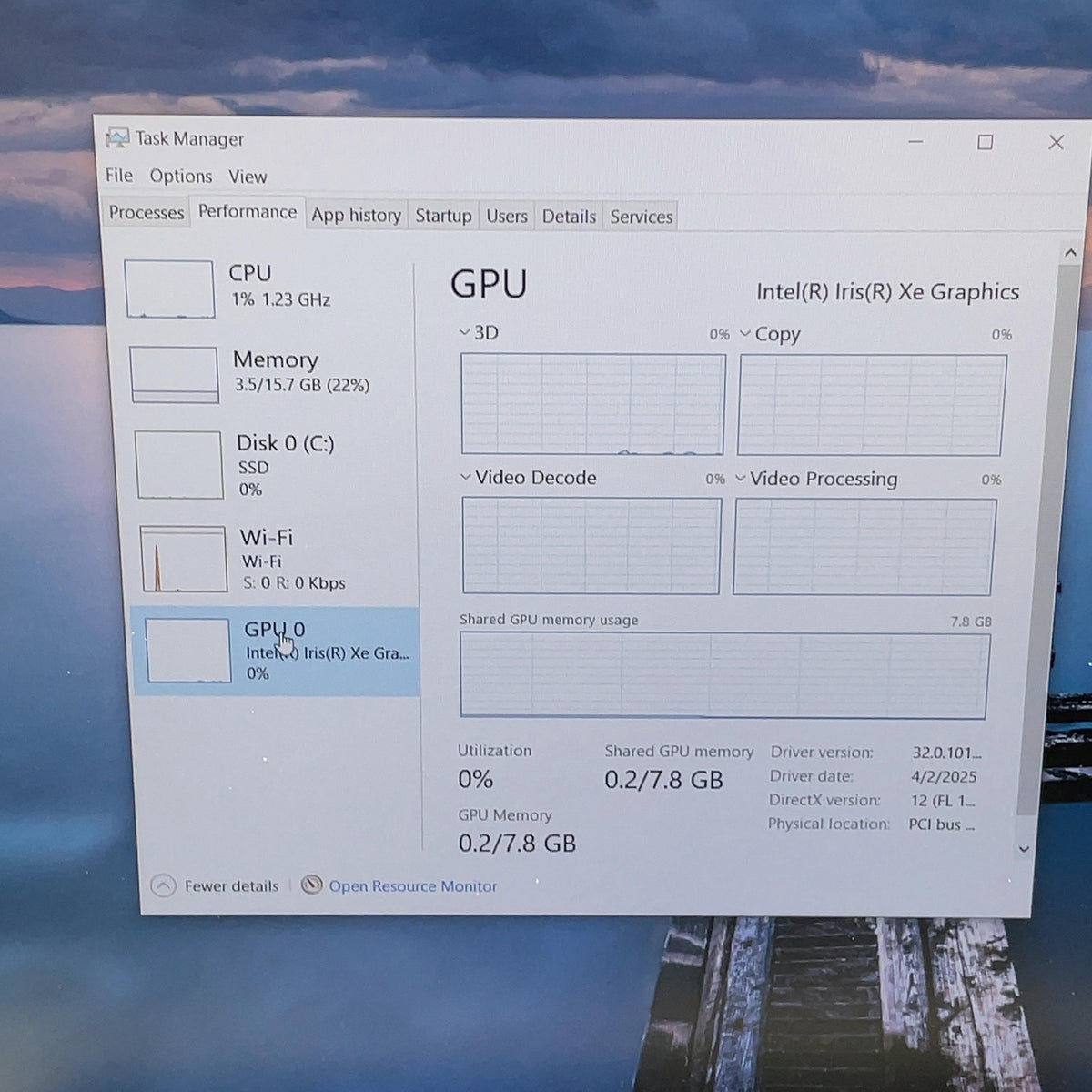Screen dimensions: 1092x1092
Task: Click the Copy engine usage graph
Action: (871, 405)
